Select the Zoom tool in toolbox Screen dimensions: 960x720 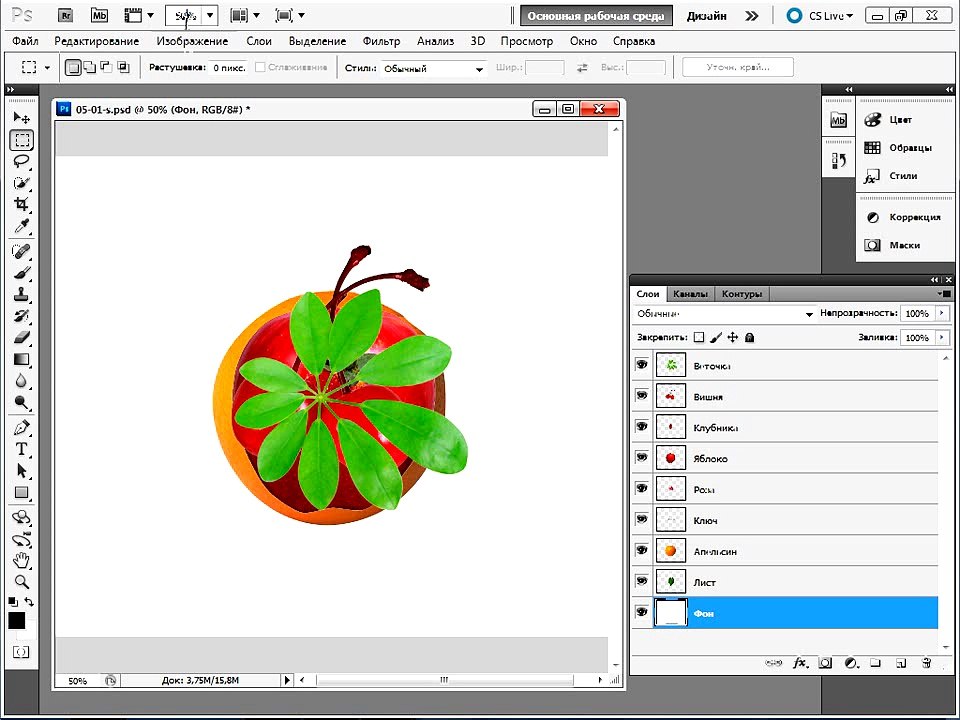[21, 582]
